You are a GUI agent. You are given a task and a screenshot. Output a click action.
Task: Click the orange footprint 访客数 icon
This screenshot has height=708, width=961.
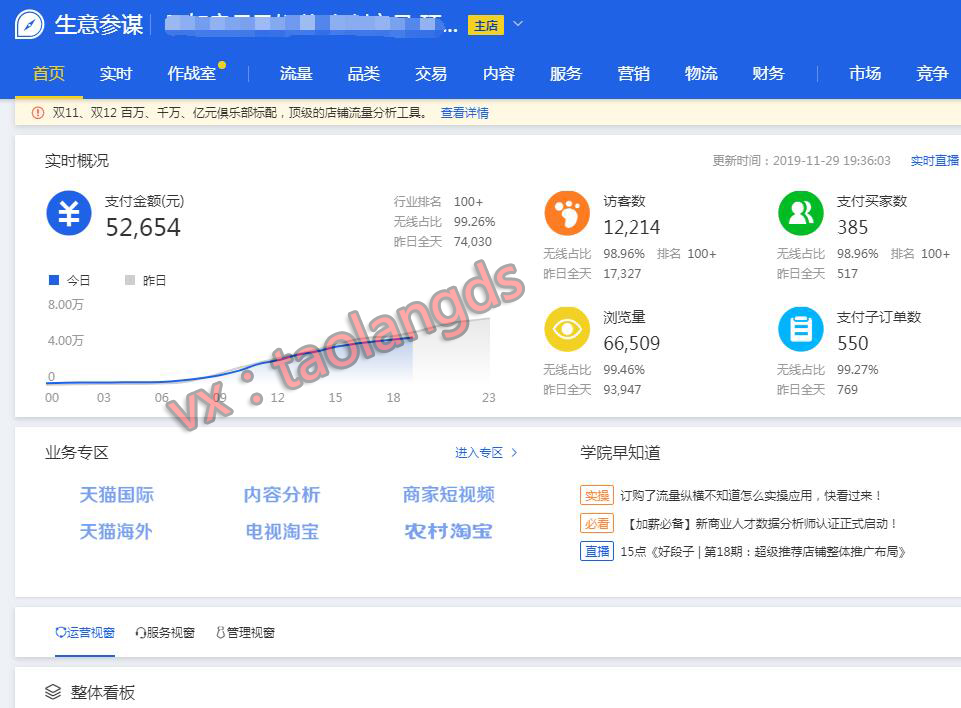pyautogui.click(x=567, y=213)
